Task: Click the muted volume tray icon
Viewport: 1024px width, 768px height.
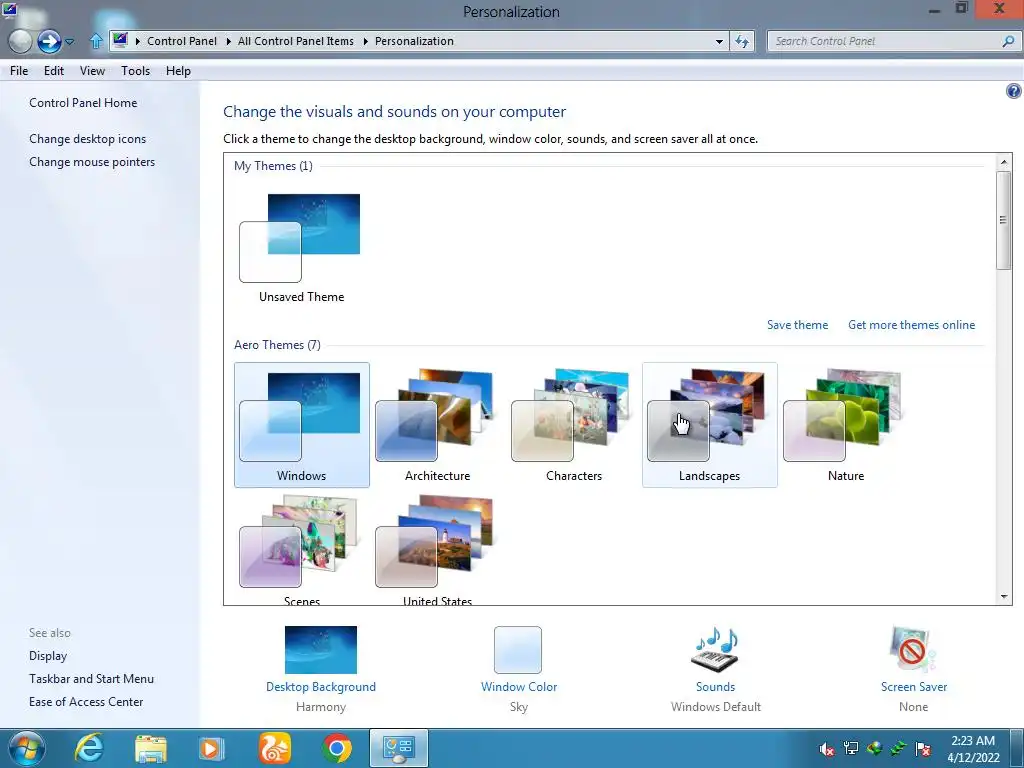Action: click(x=827, y=748)
